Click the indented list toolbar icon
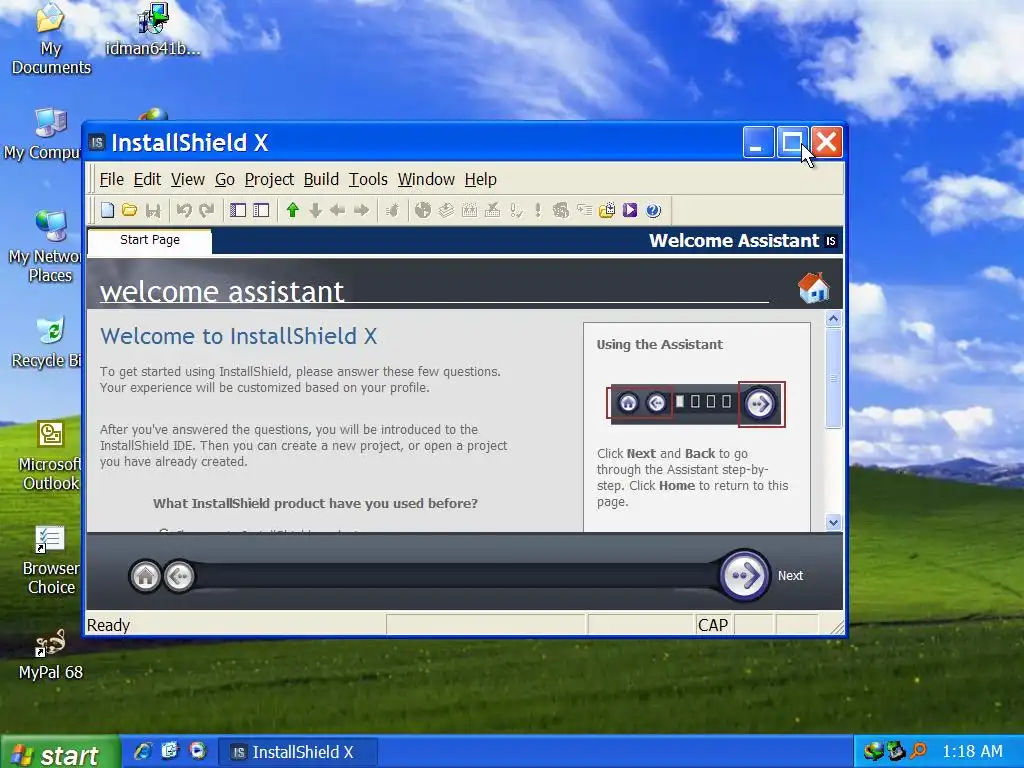 pyautogui.click(x=584, y=210)
